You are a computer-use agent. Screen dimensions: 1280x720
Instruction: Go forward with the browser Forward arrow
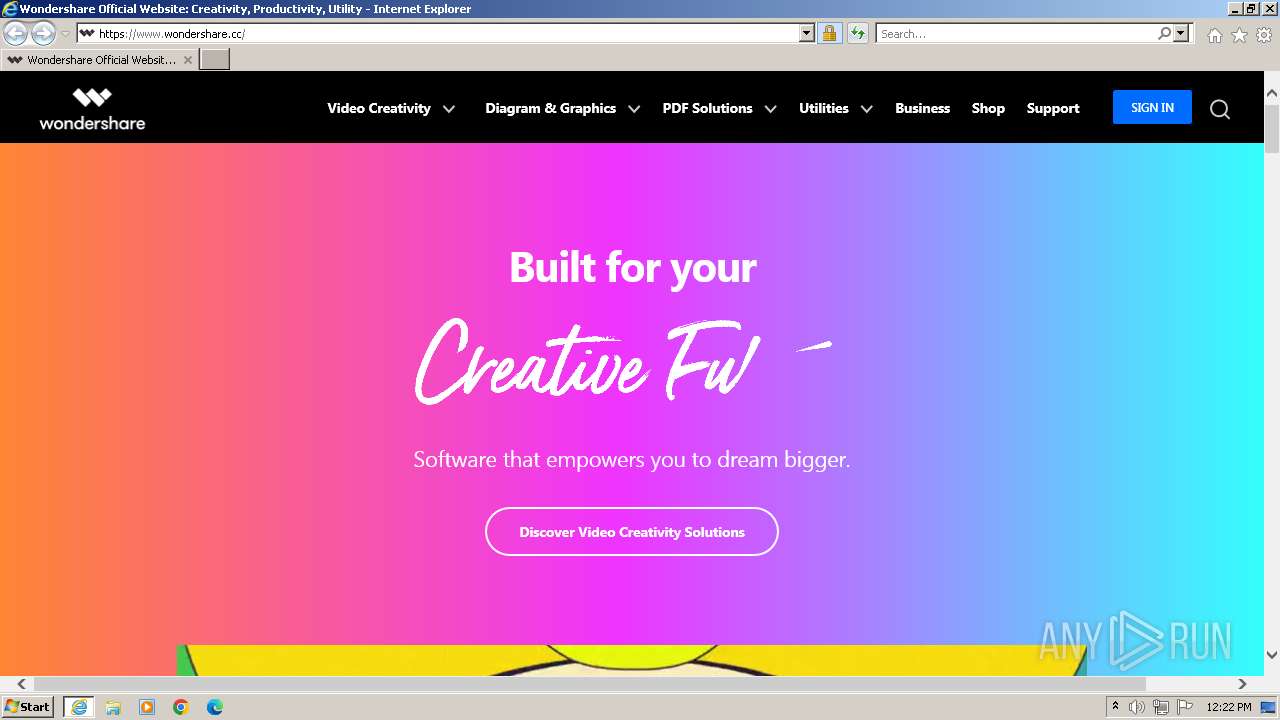coord(43,33)
